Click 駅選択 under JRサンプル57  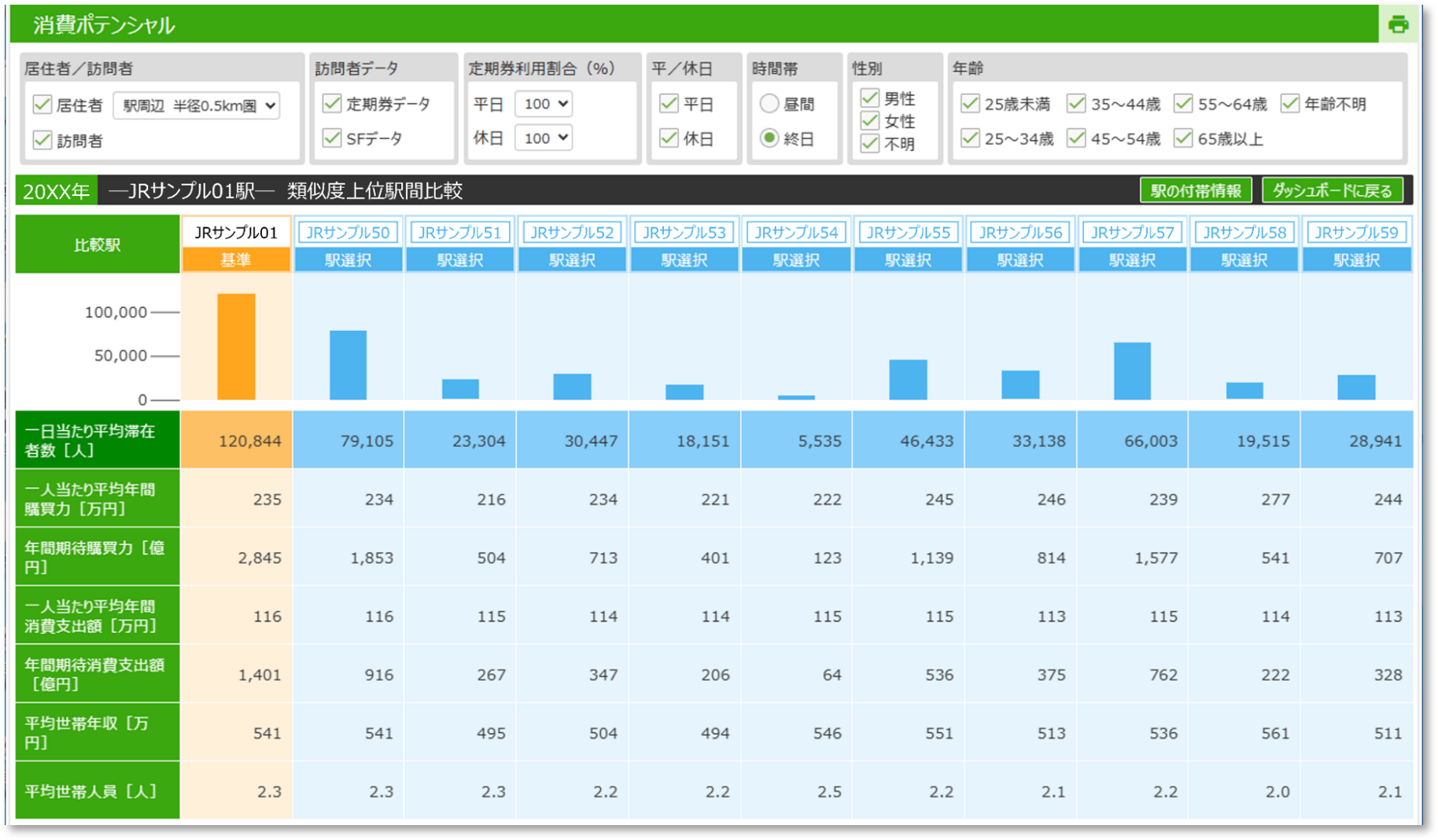point(1133,260)
